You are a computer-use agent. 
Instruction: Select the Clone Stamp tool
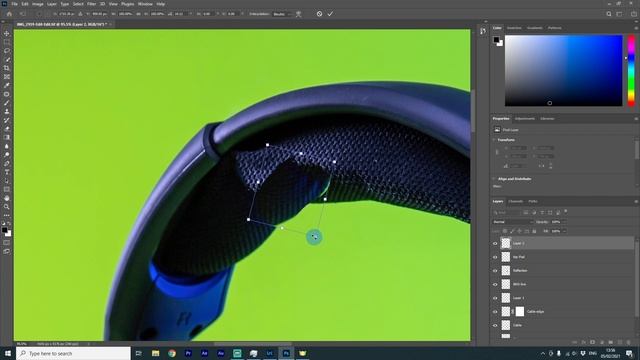7,111
